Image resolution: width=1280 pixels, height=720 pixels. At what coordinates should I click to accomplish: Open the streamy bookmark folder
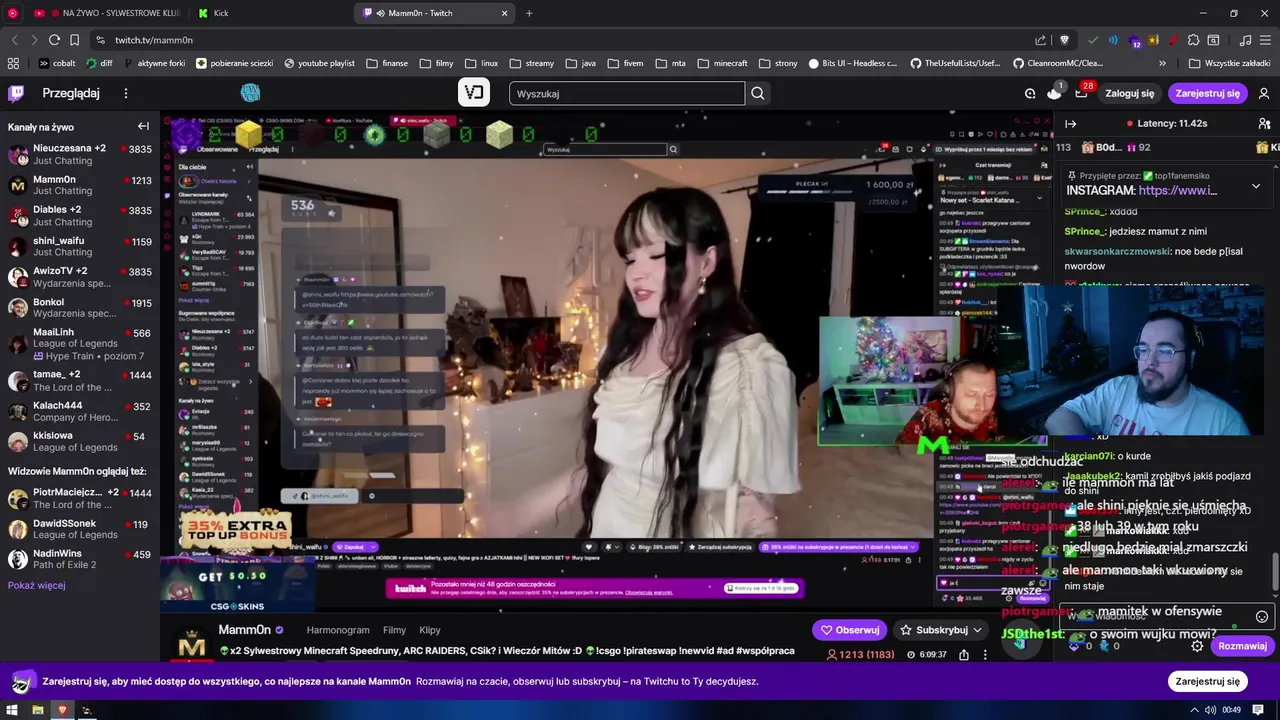click(x=531, y=63)
